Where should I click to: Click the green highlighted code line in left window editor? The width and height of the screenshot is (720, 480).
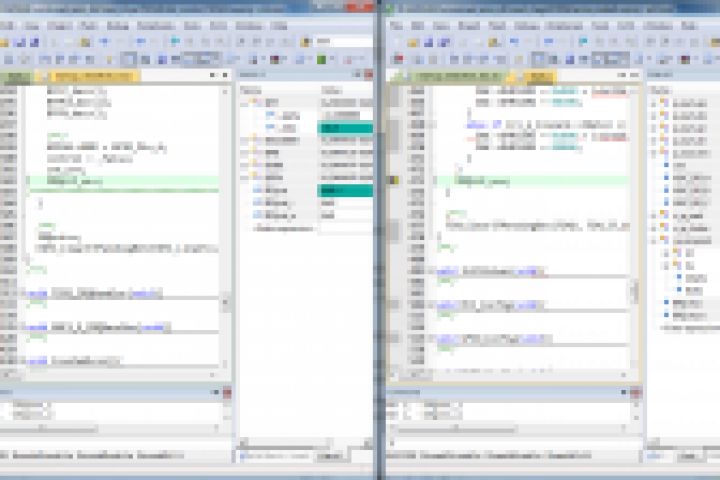123,181
